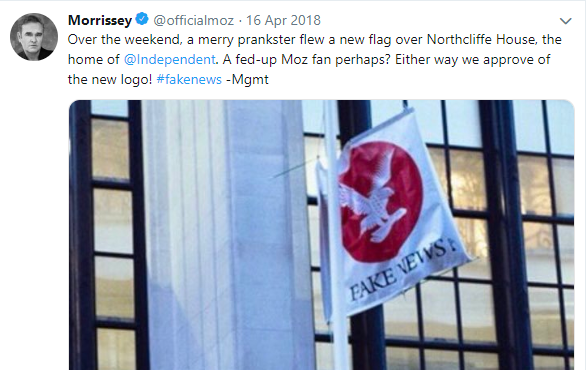
Task: Open the #fakenews hashtag
Action: click(x=189, y=79)
